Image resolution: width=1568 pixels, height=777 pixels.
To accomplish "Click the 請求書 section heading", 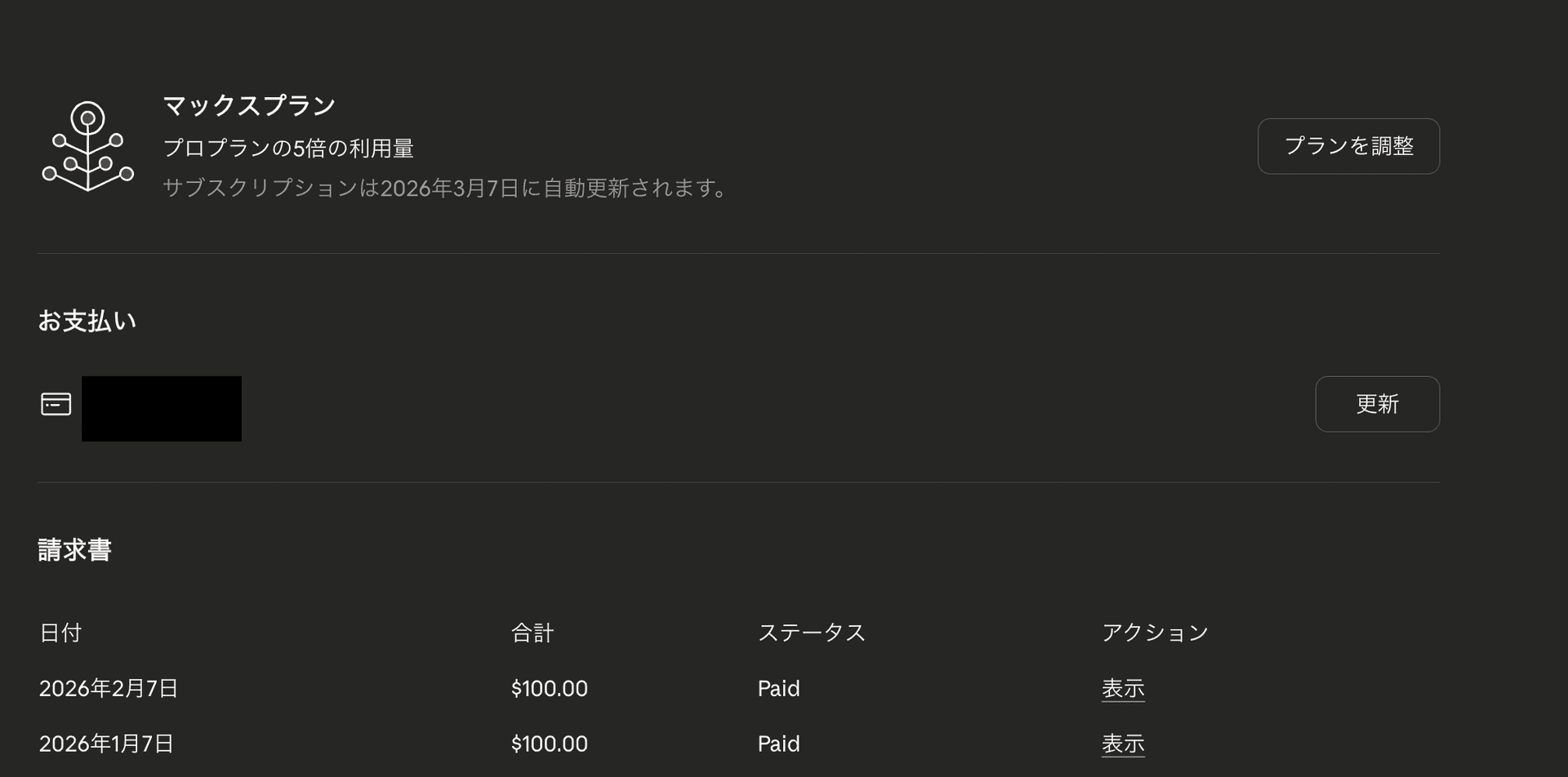I will point(74,550).
